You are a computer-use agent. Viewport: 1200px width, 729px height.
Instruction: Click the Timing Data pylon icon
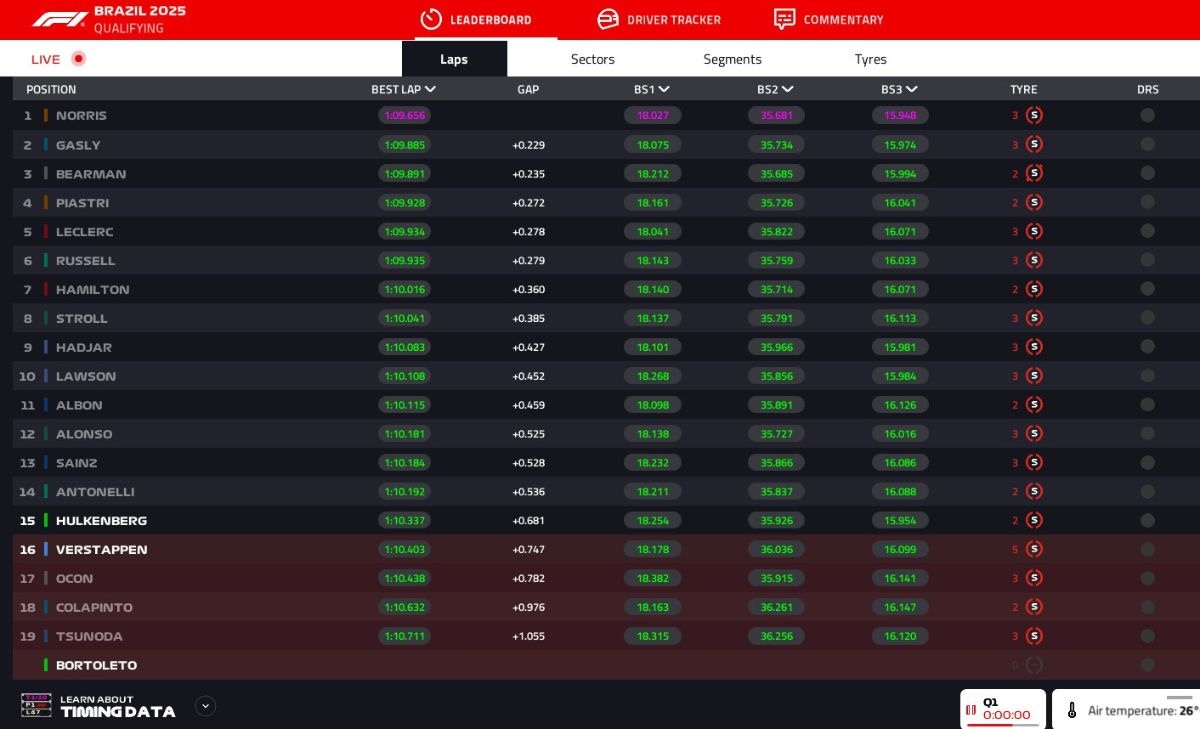(x=34, y=706)
